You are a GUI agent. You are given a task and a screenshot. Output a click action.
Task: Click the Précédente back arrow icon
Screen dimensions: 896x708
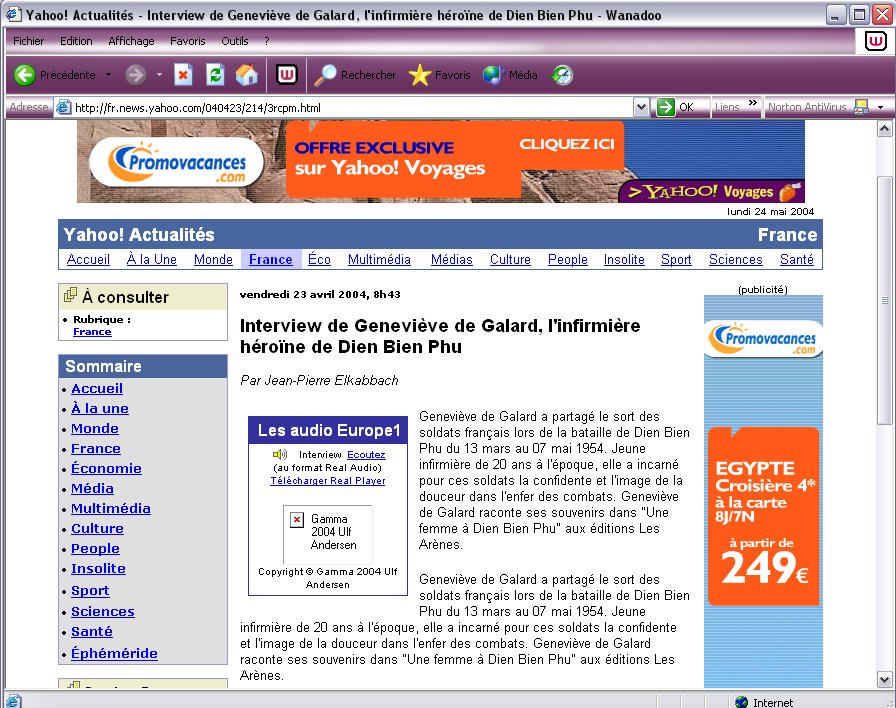25,75
